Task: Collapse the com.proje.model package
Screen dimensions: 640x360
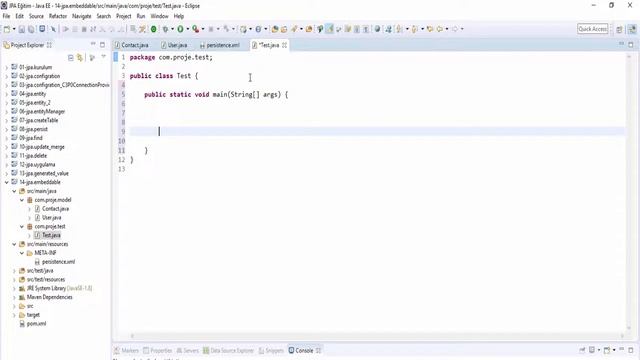Action: [x=22, y=200]
